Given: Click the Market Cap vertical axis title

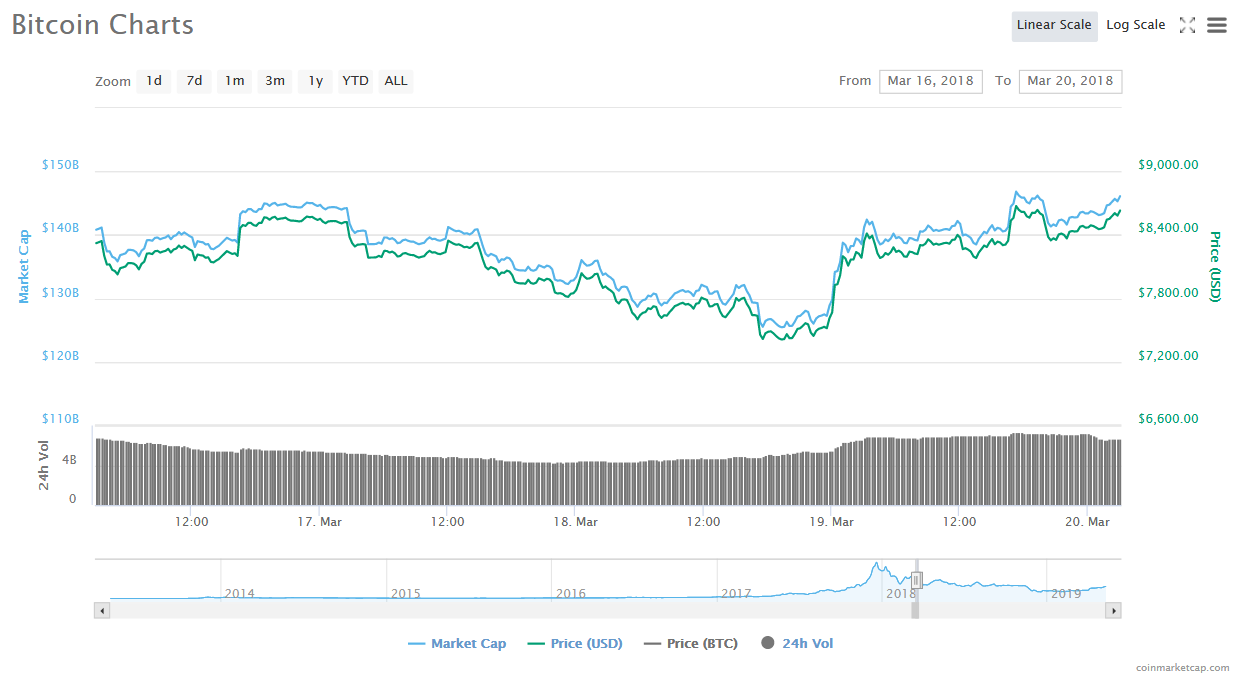Looking at the screenshot, I should (24, 266).
